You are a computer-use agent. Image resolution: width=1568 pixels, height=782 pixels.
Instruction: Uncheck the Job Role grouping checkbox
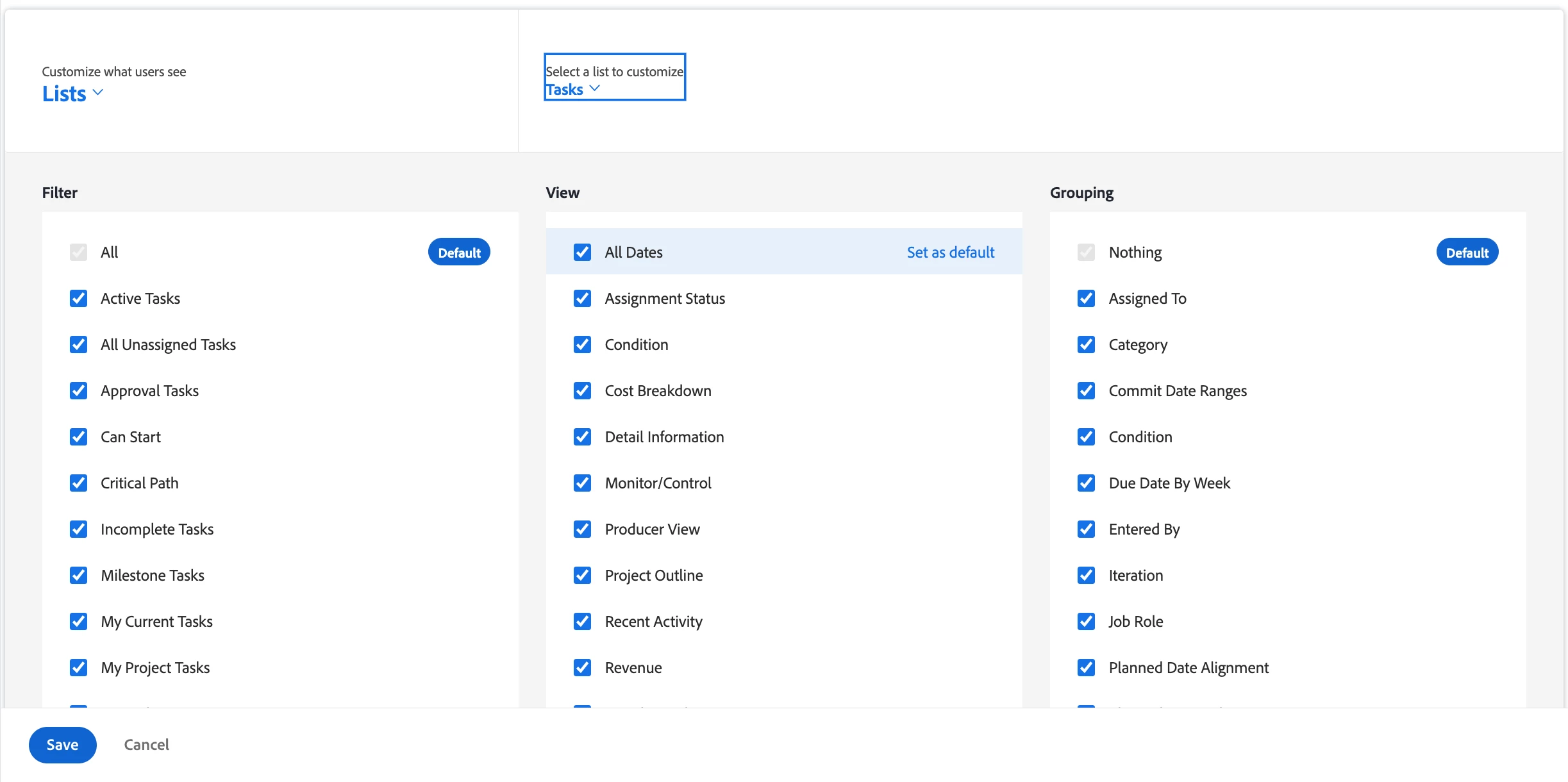click(1086, 622)
